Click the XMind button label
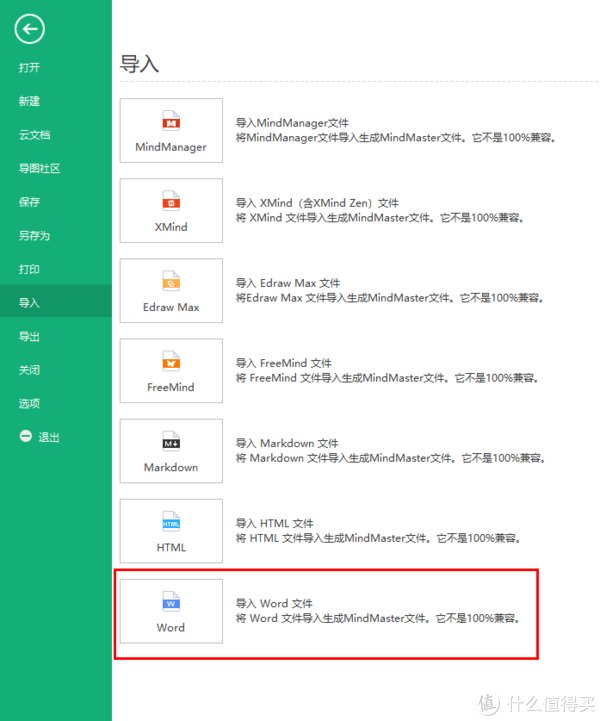Screen dimensions: 600x721 (x=171, y=227)
